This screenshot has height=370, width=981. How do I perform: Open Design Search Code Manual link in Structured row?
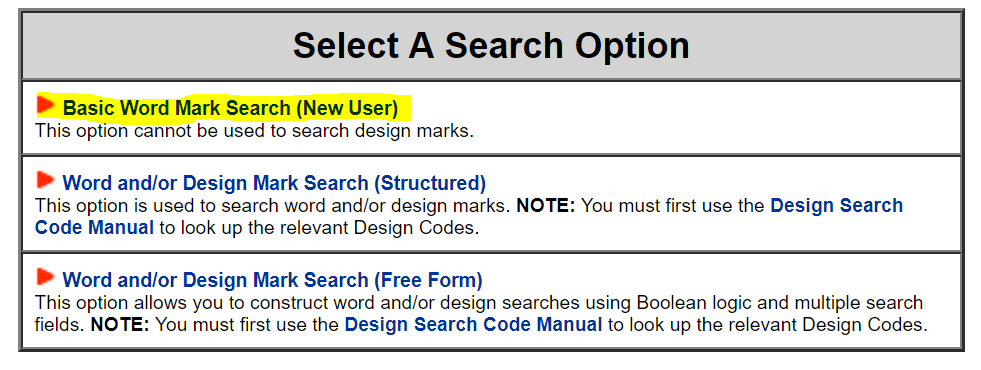[x=469, y=216]
